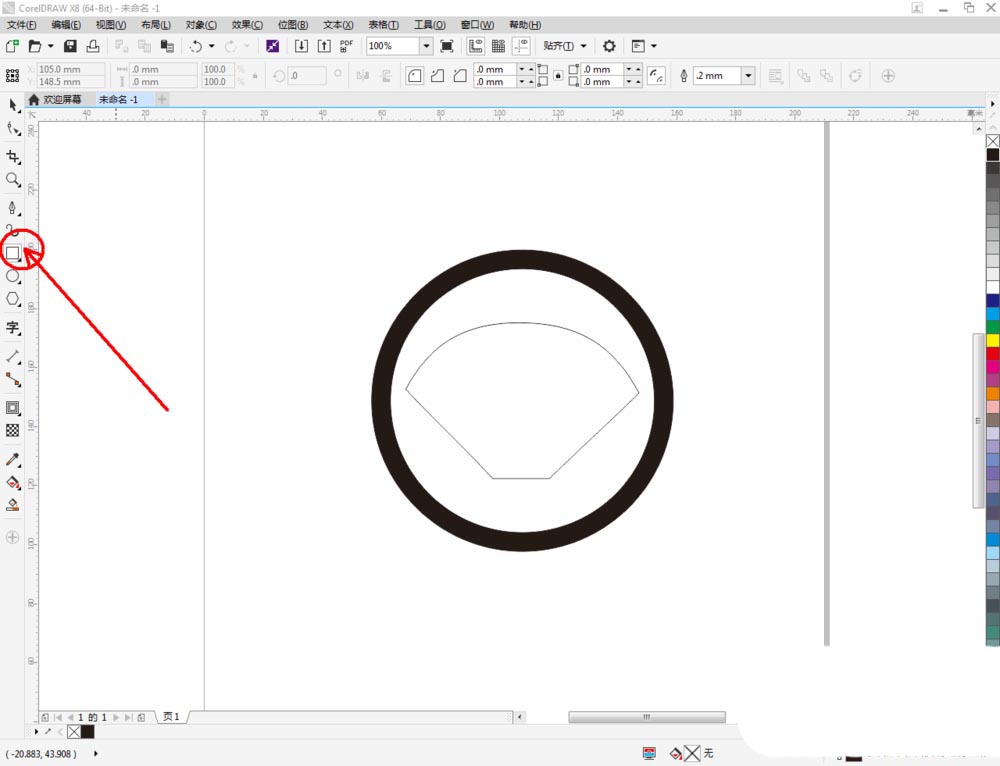Click the Save disk icon
1000x766 pixels.
(70, 46)
